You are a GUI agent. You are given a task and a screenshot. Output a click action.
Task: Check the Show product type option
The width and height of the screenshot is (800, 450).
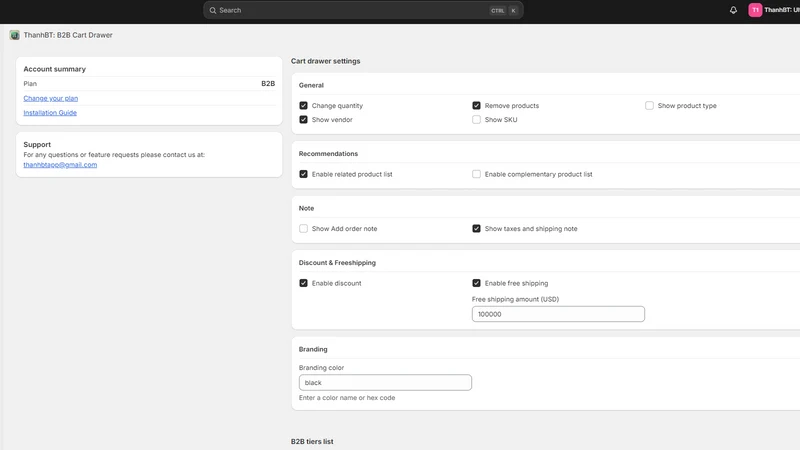click(x=649, y=106)
